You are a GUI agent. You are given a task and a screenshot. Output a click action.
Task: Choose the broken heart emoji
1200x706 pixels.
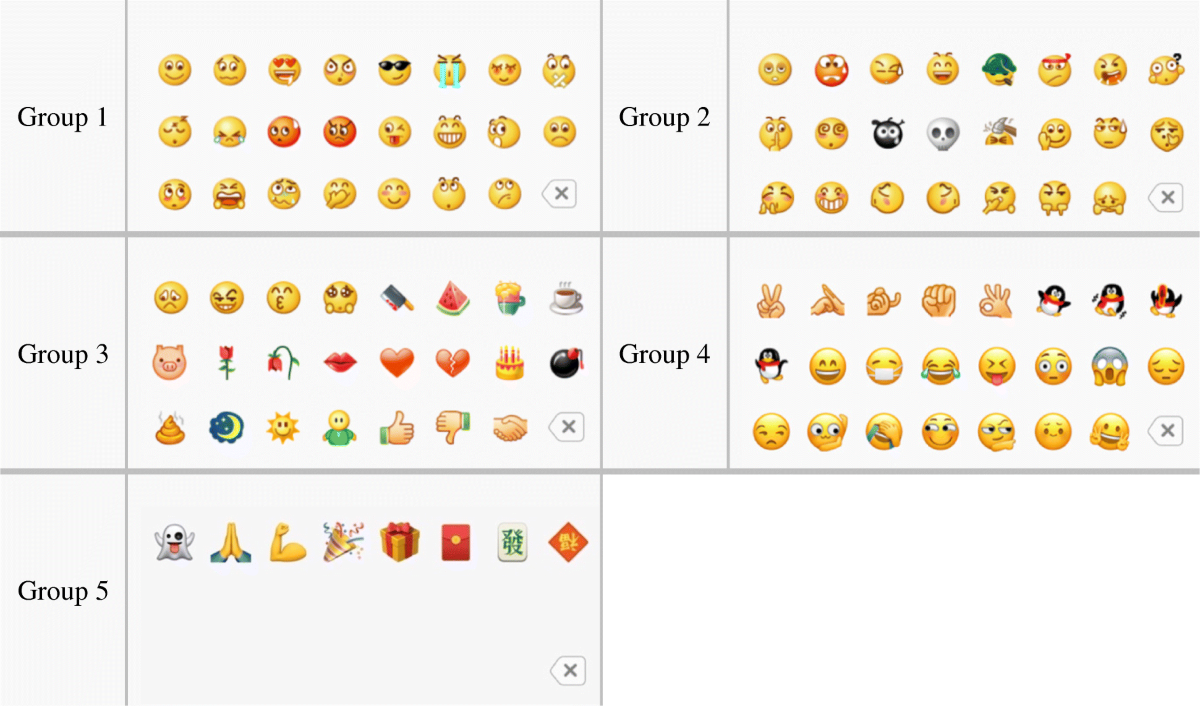pos(452,361)
